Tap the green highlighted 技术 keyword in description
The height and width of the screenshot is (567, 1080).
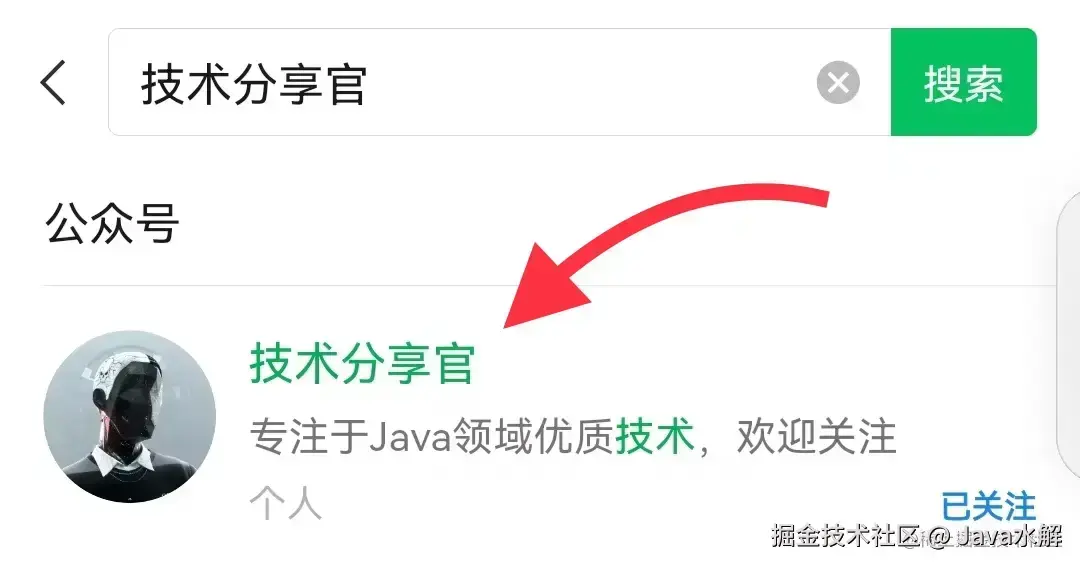(654, 437)
